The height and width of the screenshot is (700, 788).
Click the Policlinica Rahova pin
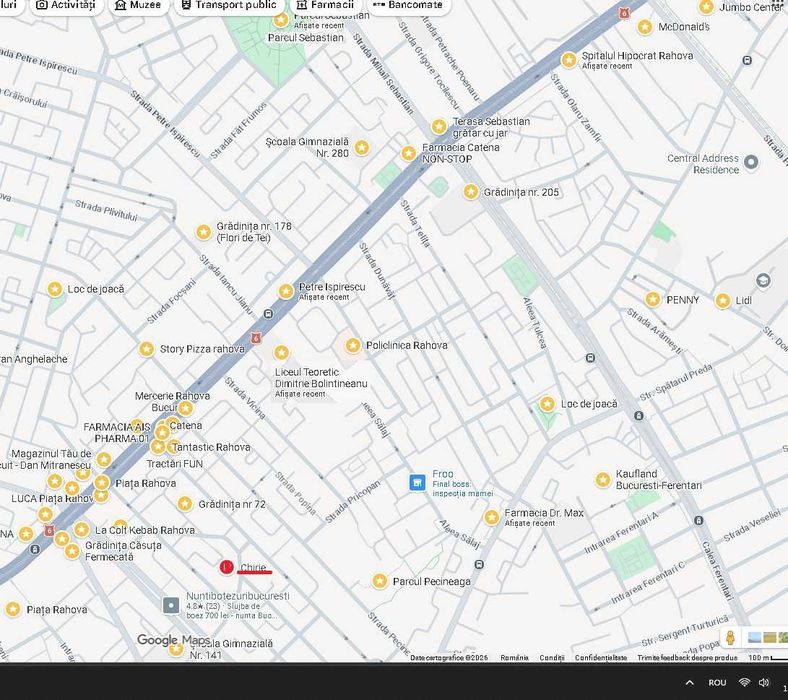pyautogui.click(x=353, y=346)
